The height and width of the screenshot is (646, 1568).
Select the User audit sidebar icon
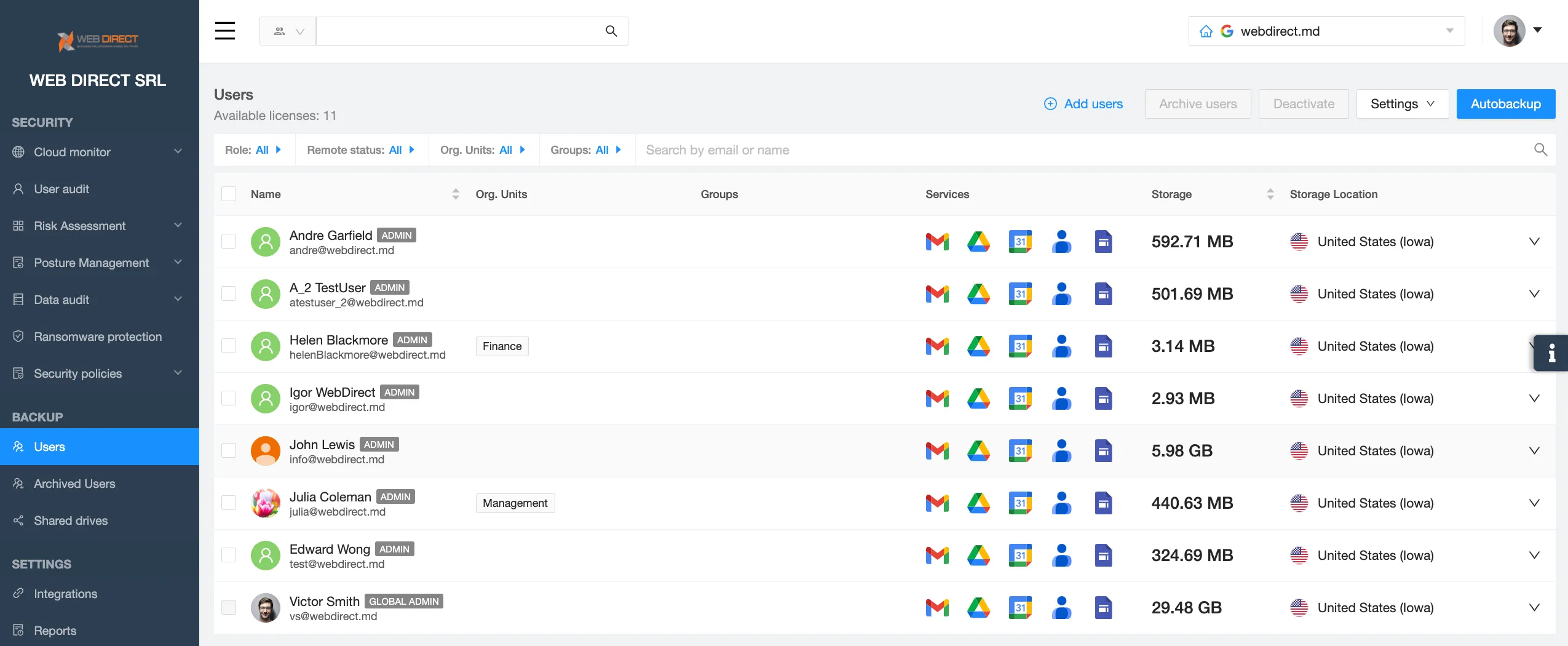coord(18,189)
